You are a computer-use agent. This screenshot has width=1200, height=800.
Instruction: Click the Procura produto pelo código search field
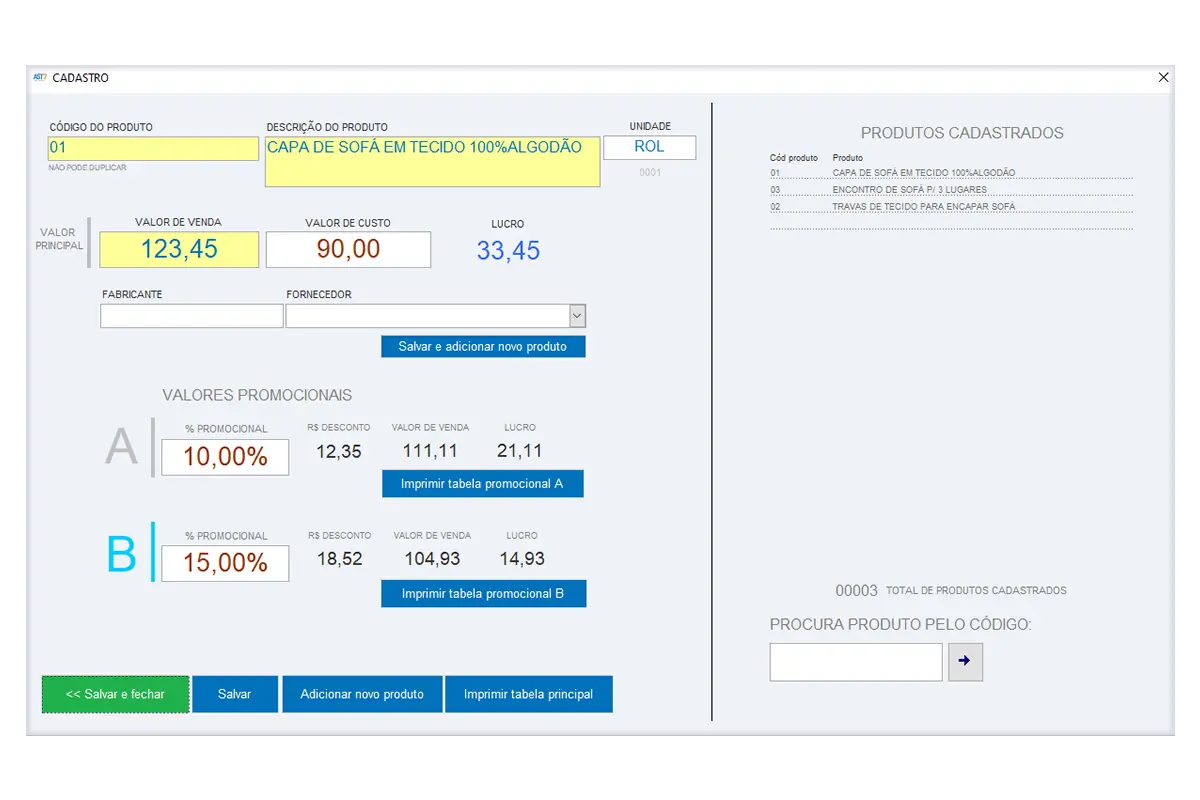tap(856, 662)
